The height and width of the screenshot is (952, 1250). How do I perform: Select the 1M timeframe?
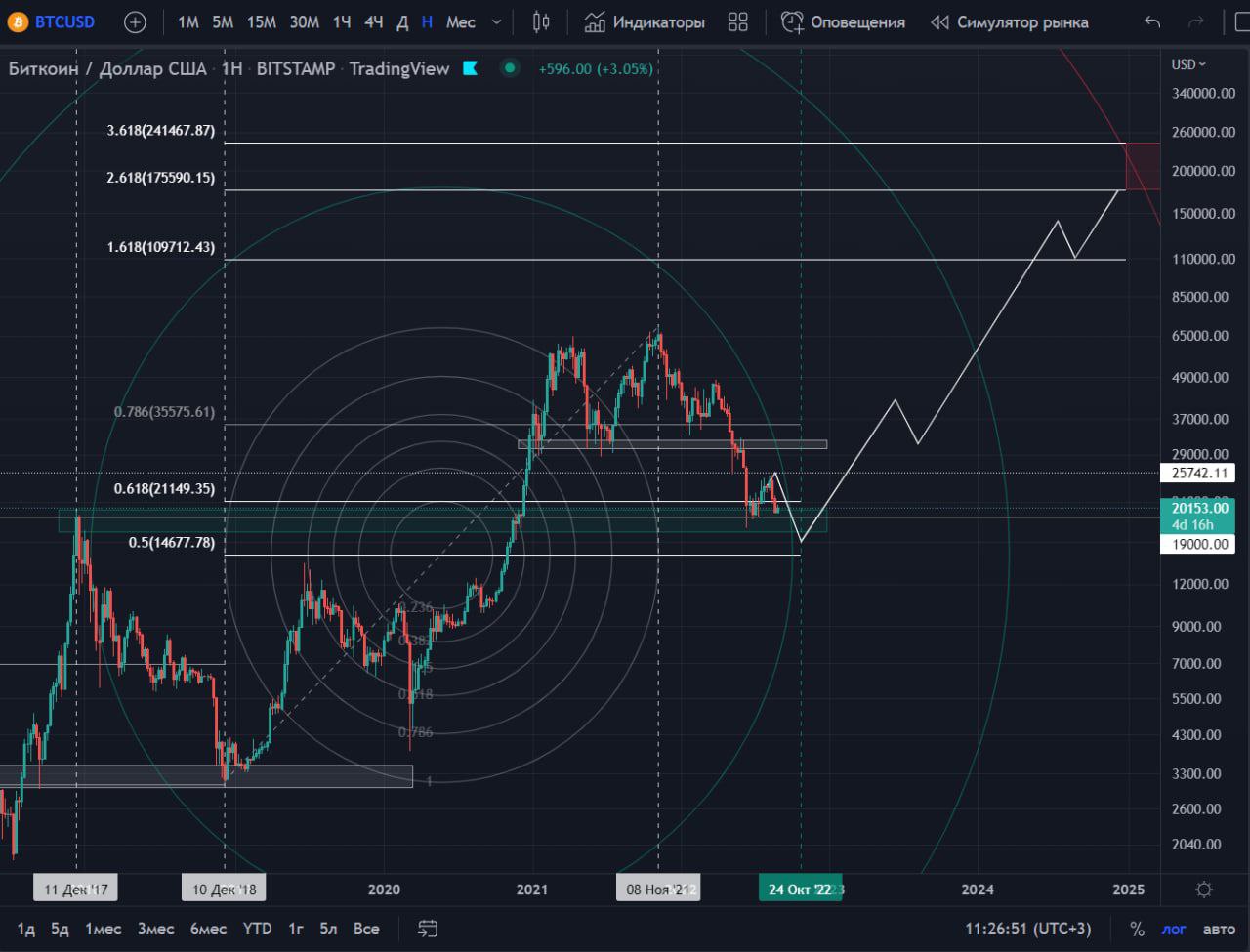[188, 21]
